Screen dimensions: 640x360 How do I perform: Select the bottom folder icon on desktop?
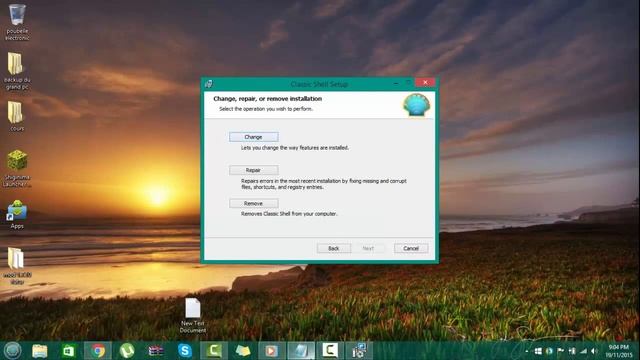[17, 266]
